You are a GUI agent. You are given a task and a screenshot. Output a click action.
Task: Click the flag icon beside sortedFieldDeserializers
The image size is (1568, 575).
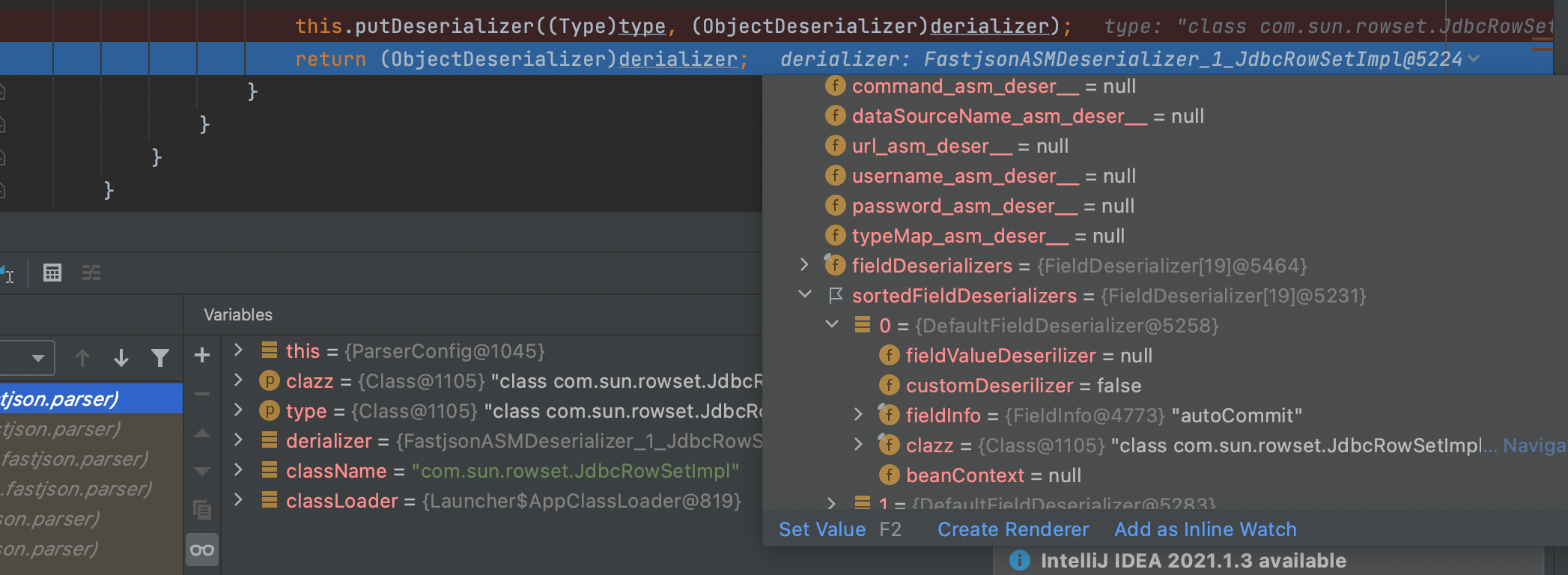pos(836,295)
